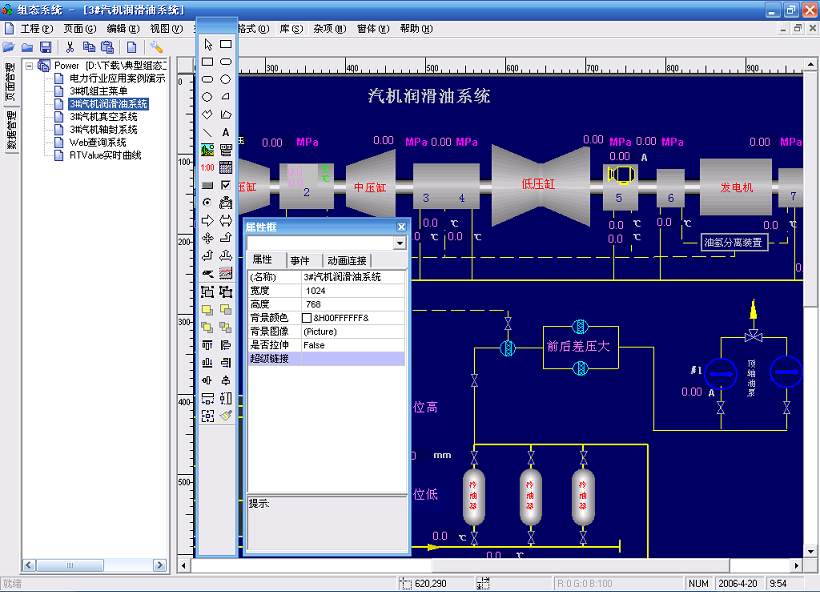
Task: Click the 宽度 value field 1024
Action: (354, 290)
